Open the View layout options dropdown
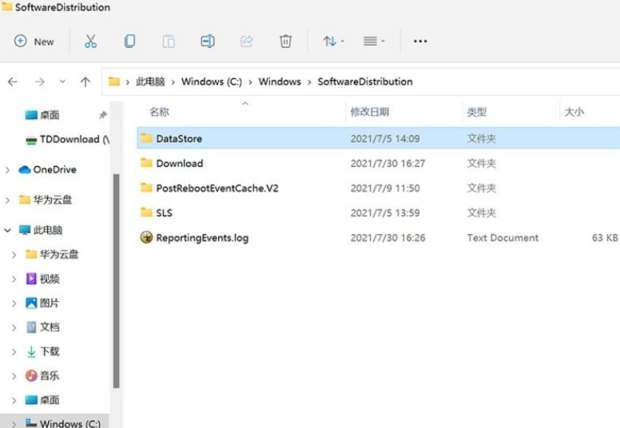 click(374, 41)
